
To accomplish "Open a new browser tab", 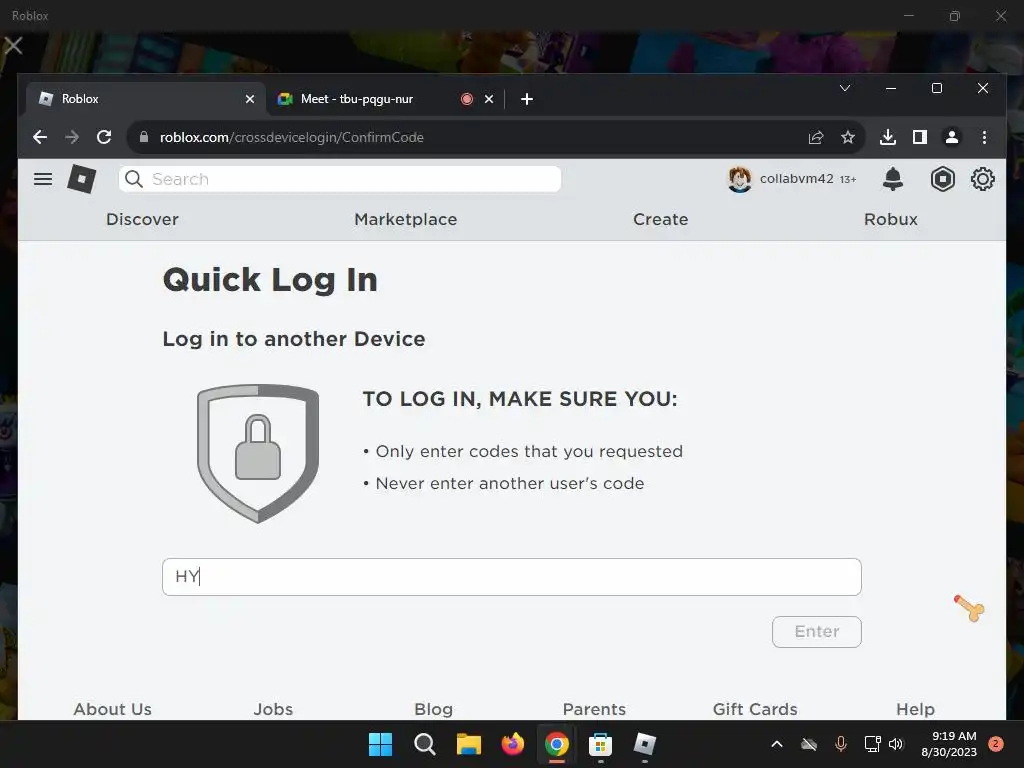I will tap(527, 99).
